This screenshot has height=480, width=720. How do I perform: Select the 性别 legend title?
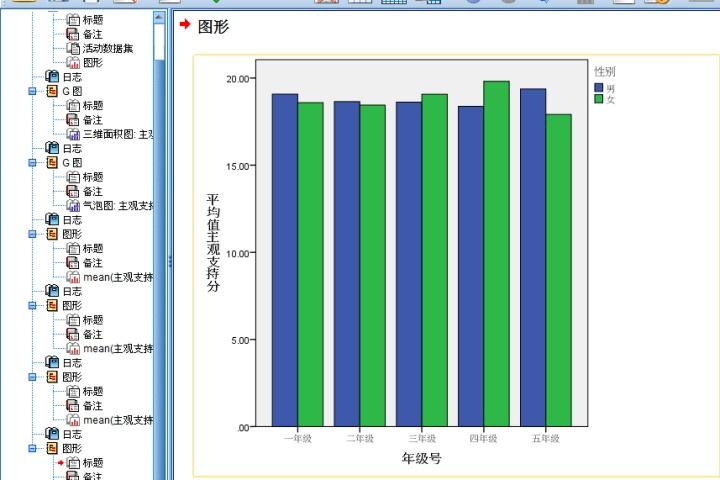click(604, 71)
